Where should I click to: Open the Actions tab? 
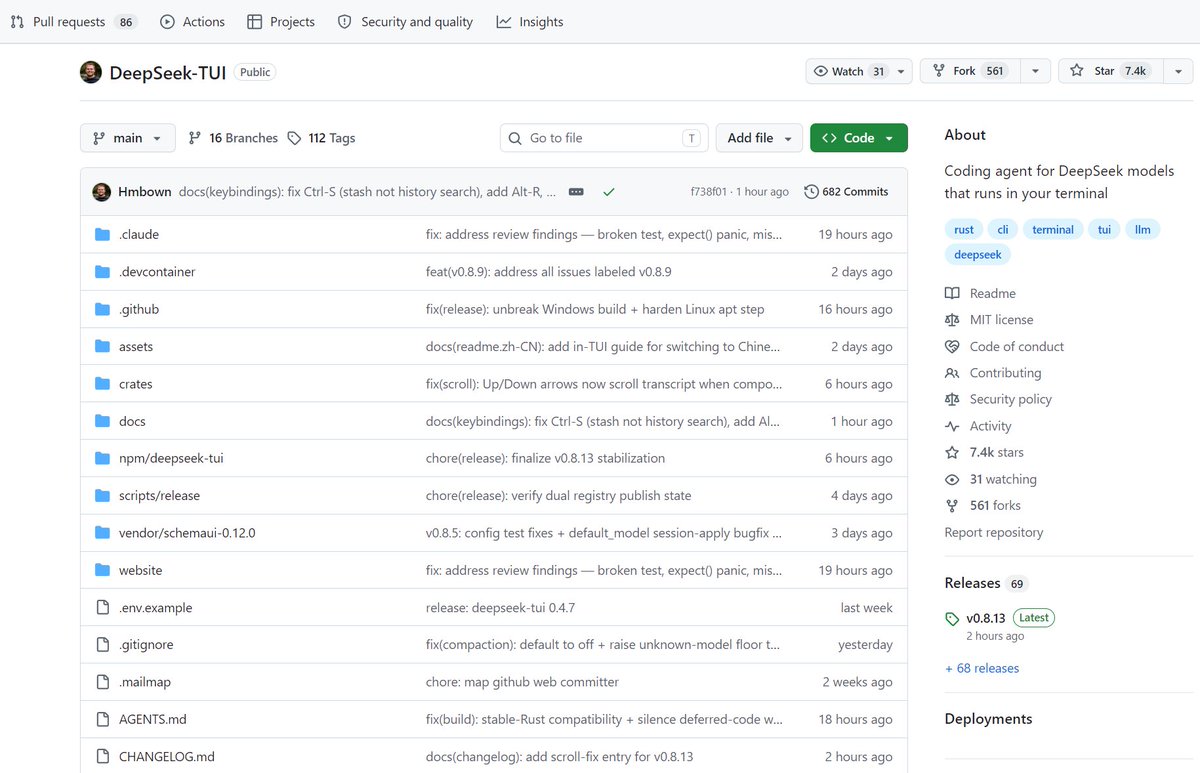192,22
